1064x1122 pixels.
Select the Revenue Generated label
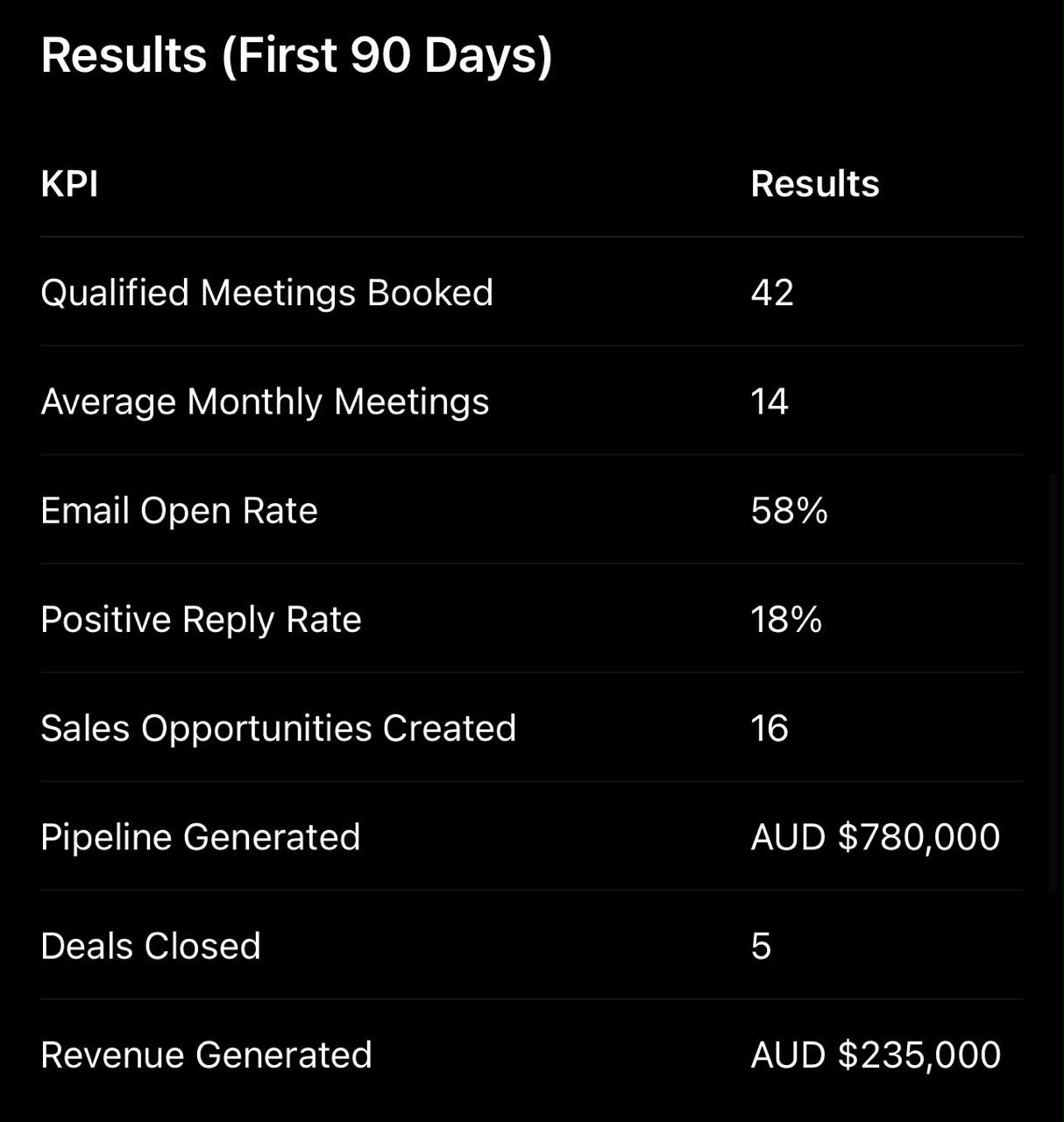(x=206, y=1055)
